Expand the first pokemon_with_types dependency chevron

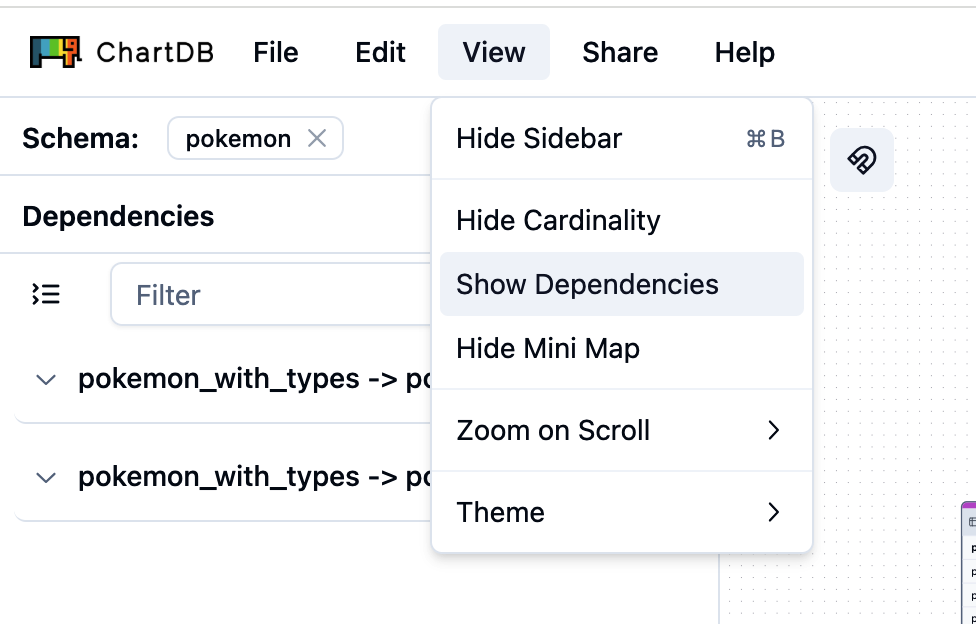coord(45,380)
